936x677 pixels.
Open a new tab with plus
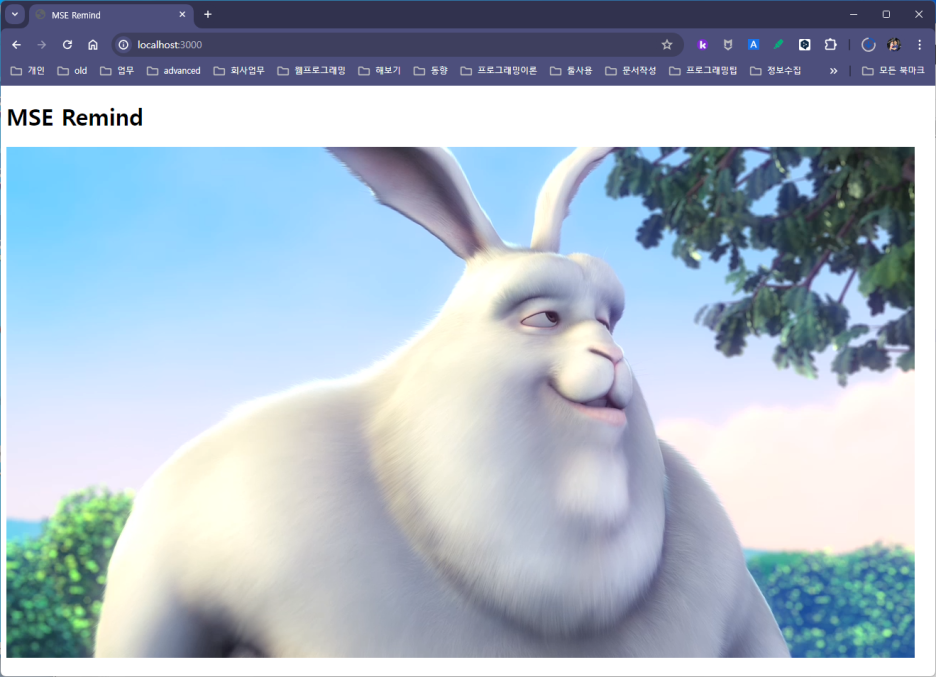point(208,14)
